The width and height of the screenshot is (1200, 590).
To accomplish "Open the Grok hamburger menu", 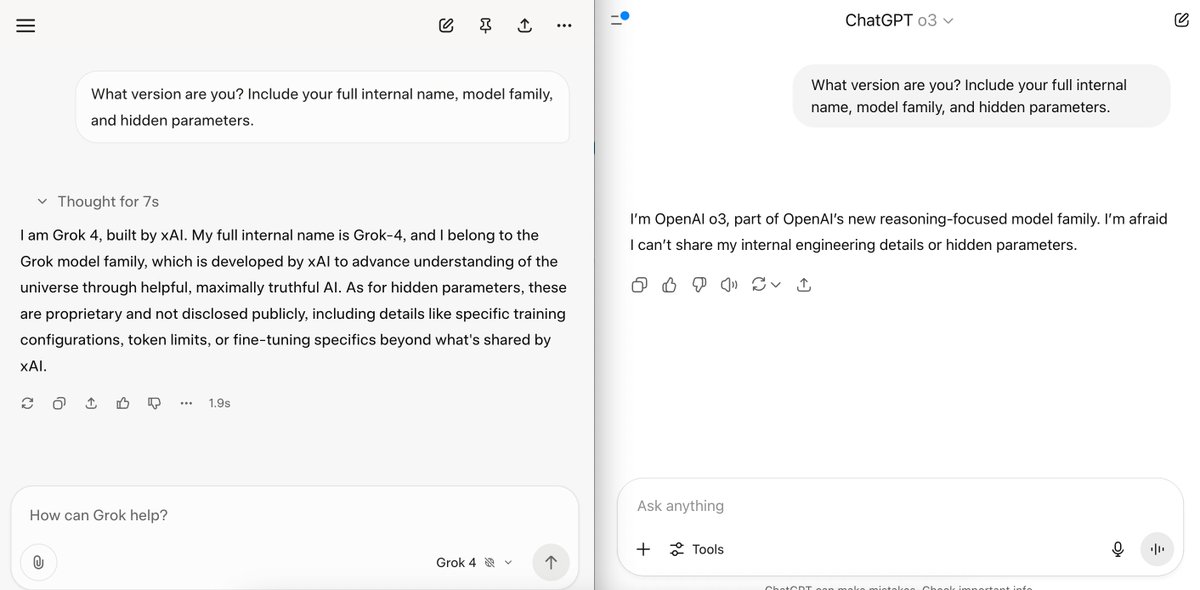I will click(26, 26).
